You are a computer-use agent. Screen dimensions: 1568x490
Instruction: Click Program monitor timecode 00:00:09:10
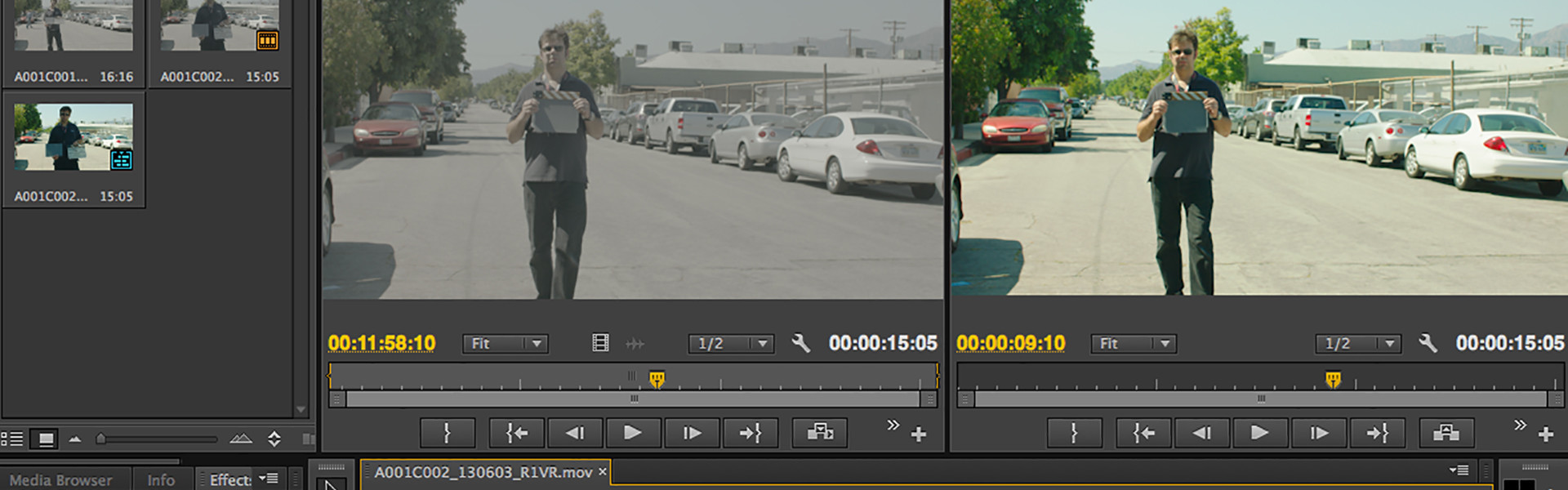point(1010,343)
